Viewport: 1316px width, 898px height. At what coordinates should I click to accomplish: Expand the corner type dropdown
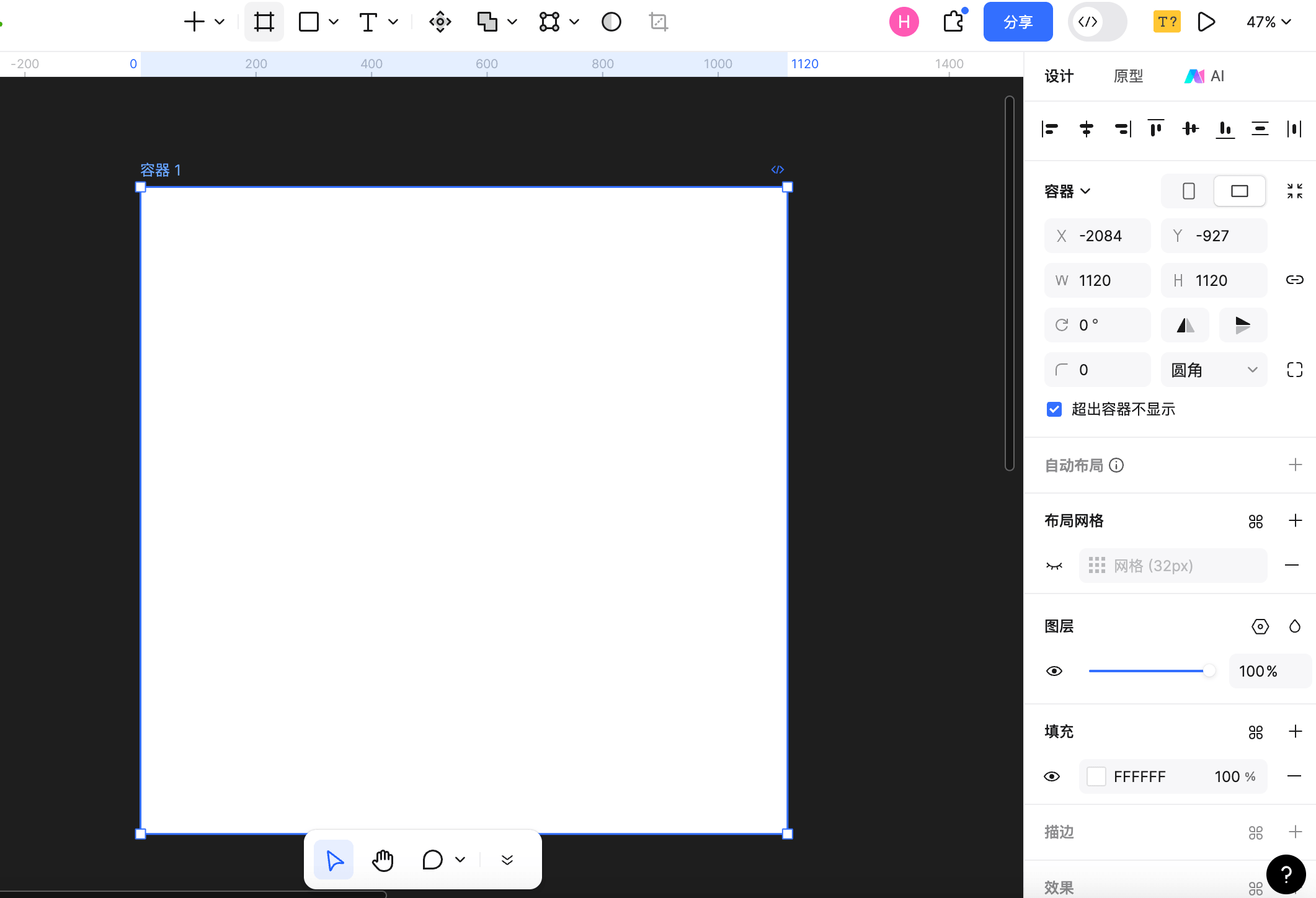tap(1214, 370)
